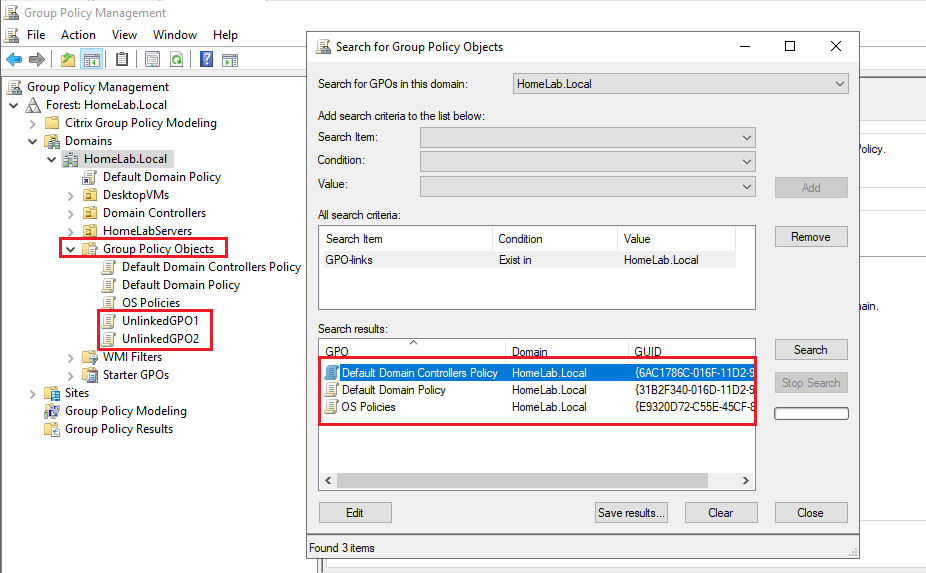Viewport: 926px width, 573px height.
Task: Click right arrow of results horizontal scrollbar
Action: click(x=745, y=481)
